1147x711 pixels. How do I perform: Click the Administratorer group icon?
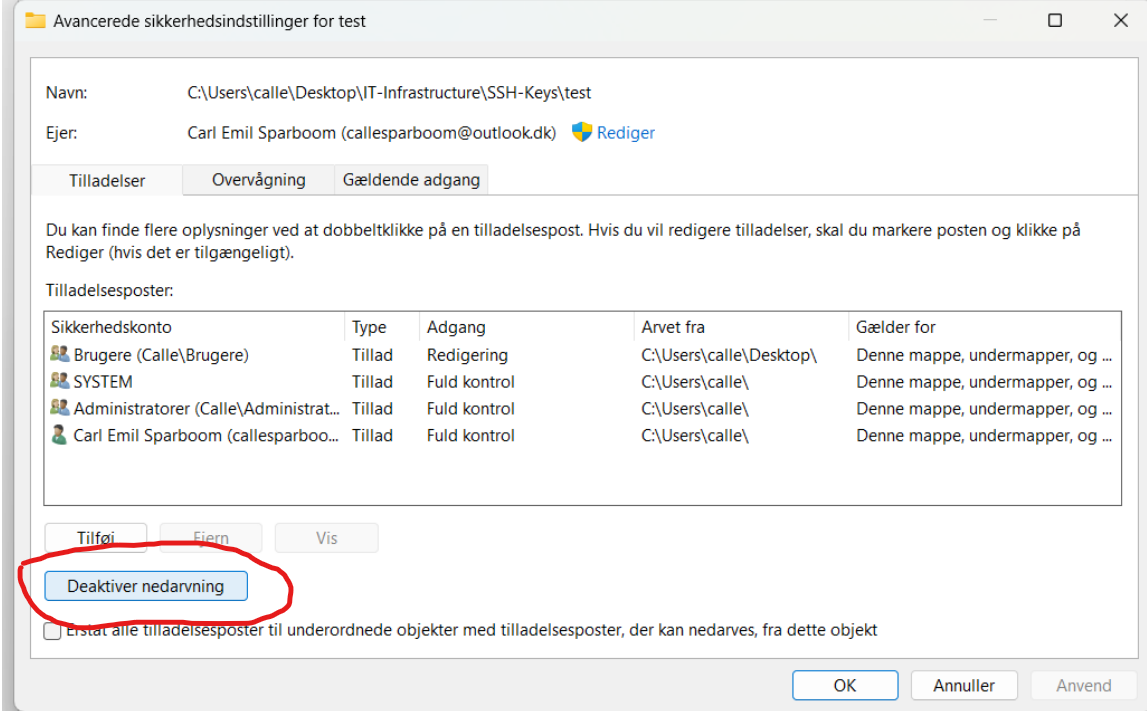pos(60,409)
